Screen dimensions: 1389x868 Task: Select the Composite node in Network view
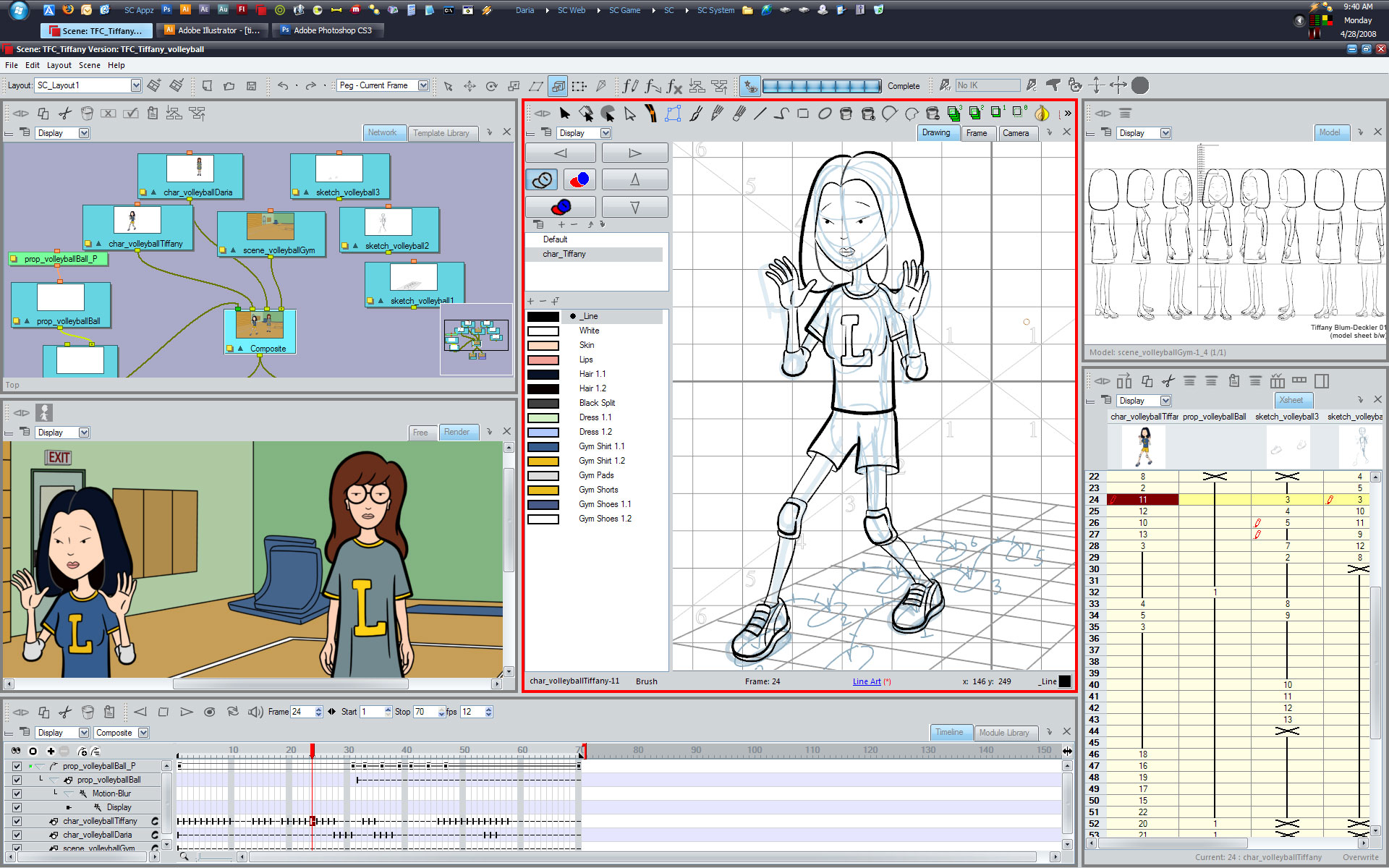point(260,331)
